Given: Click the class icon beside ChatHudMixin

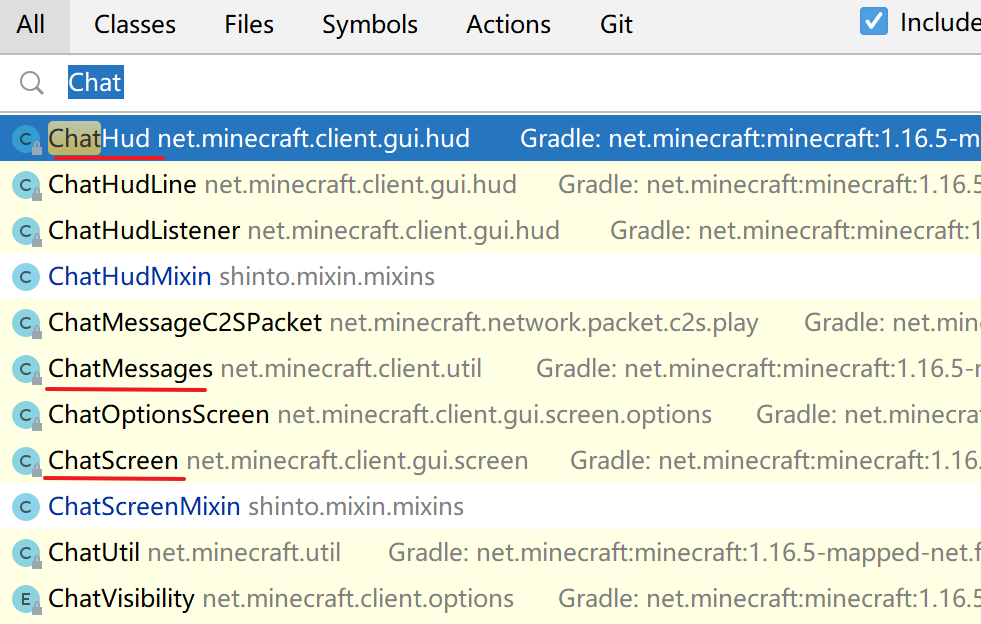Looking at the screenshot, I should coord(26,277).
